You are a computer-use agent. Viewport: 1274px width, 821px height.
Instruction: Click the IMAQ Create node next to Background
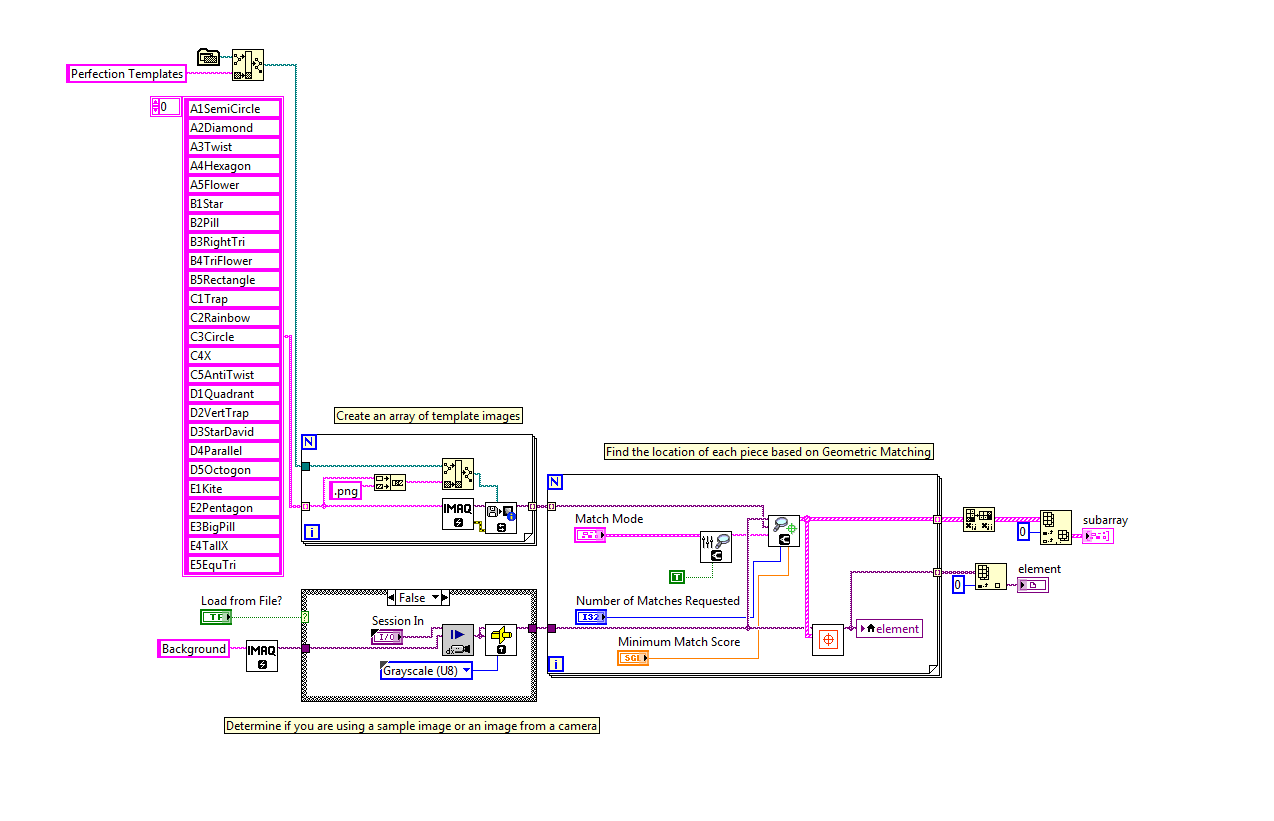pos(262,655)
